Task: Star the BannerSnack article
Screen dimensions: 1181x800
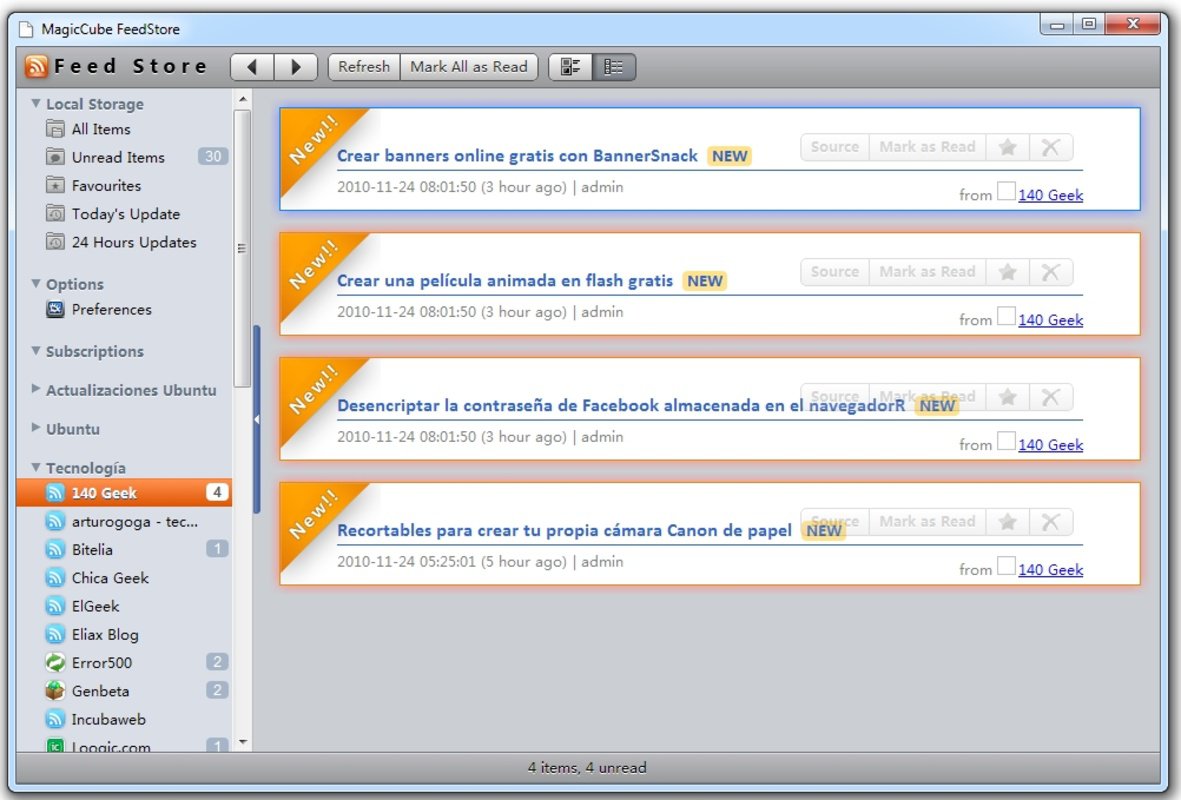Action: click(1008, 147)
